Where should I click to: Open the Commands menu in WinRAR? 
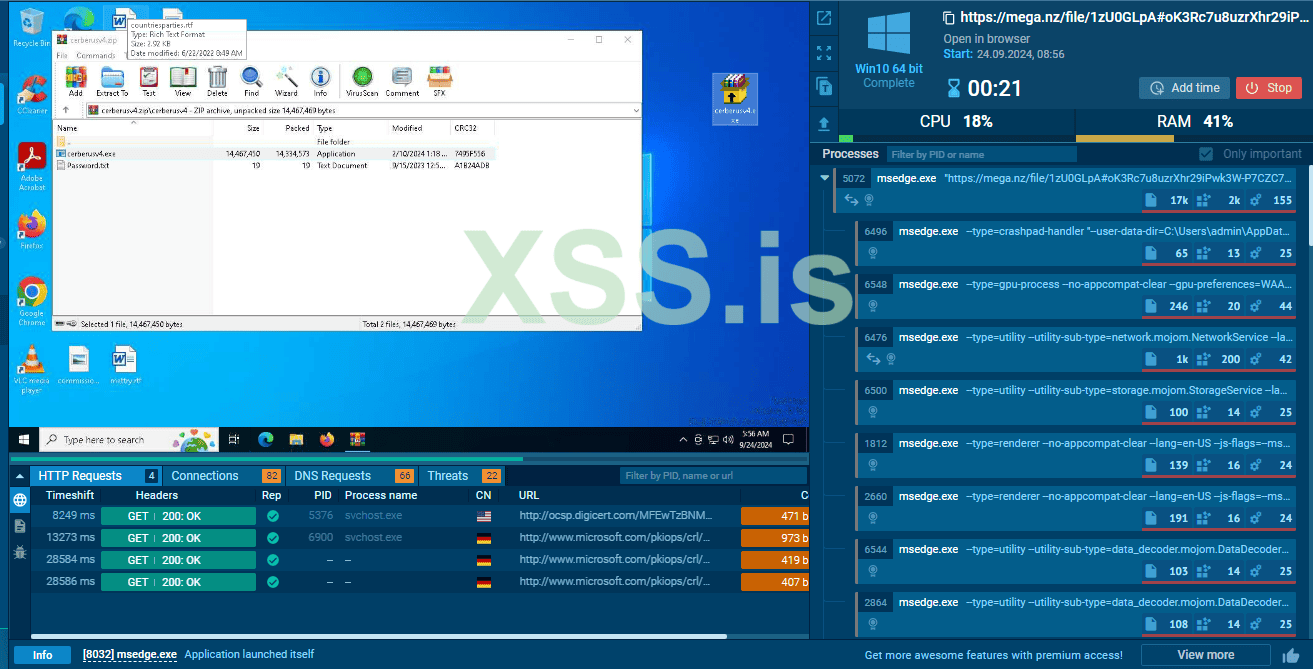click(x=96, y=56)
